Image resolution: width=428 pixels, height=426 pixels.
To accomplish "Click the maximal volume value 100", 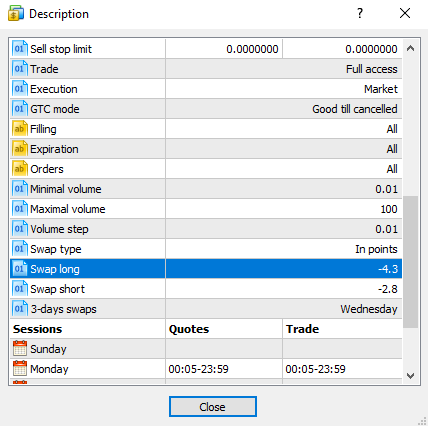I will coord(389,209).
